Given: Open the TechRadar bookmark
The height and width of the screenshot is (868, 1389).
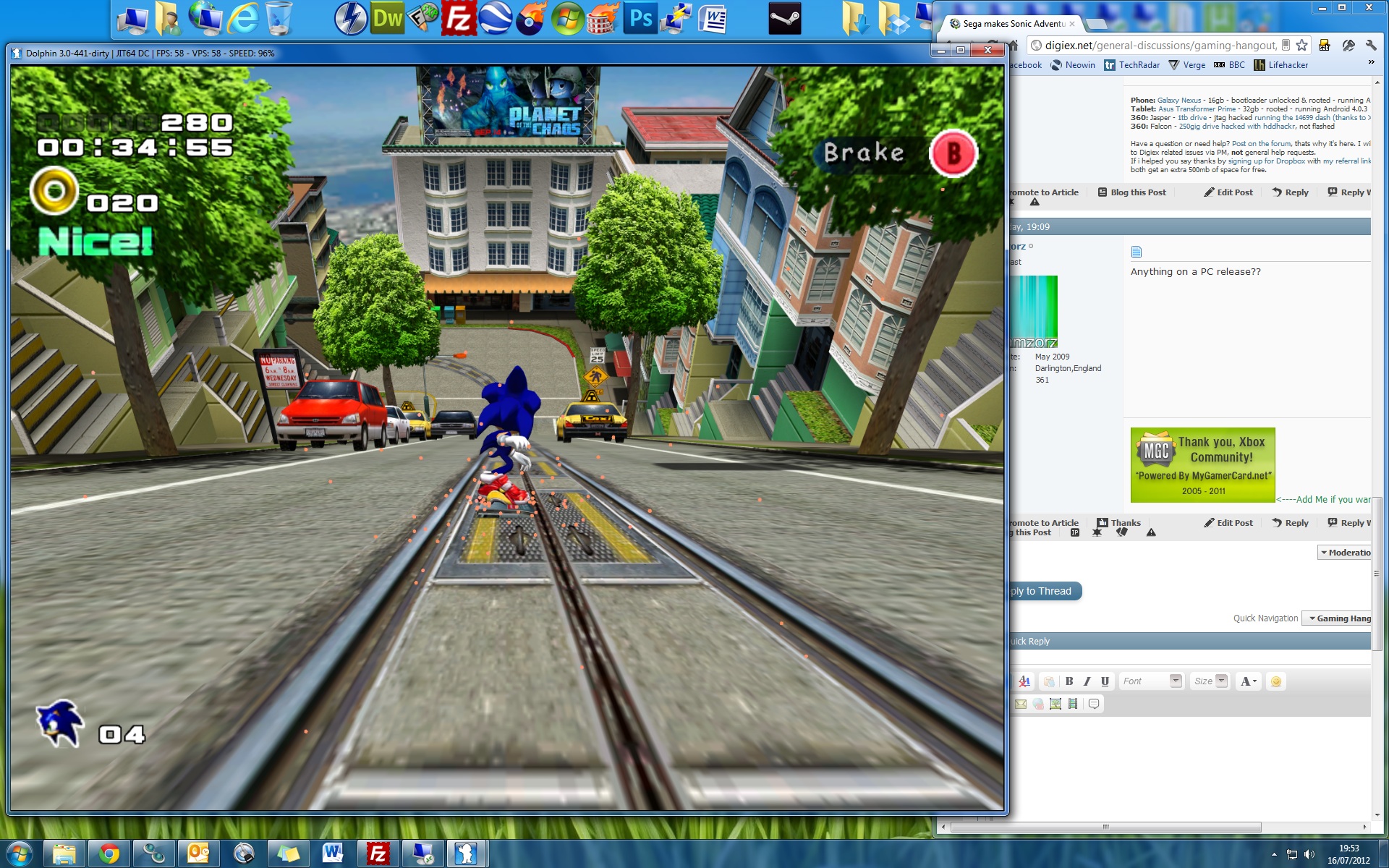Looking at the screenshot, I should [x=1132, y=64].
